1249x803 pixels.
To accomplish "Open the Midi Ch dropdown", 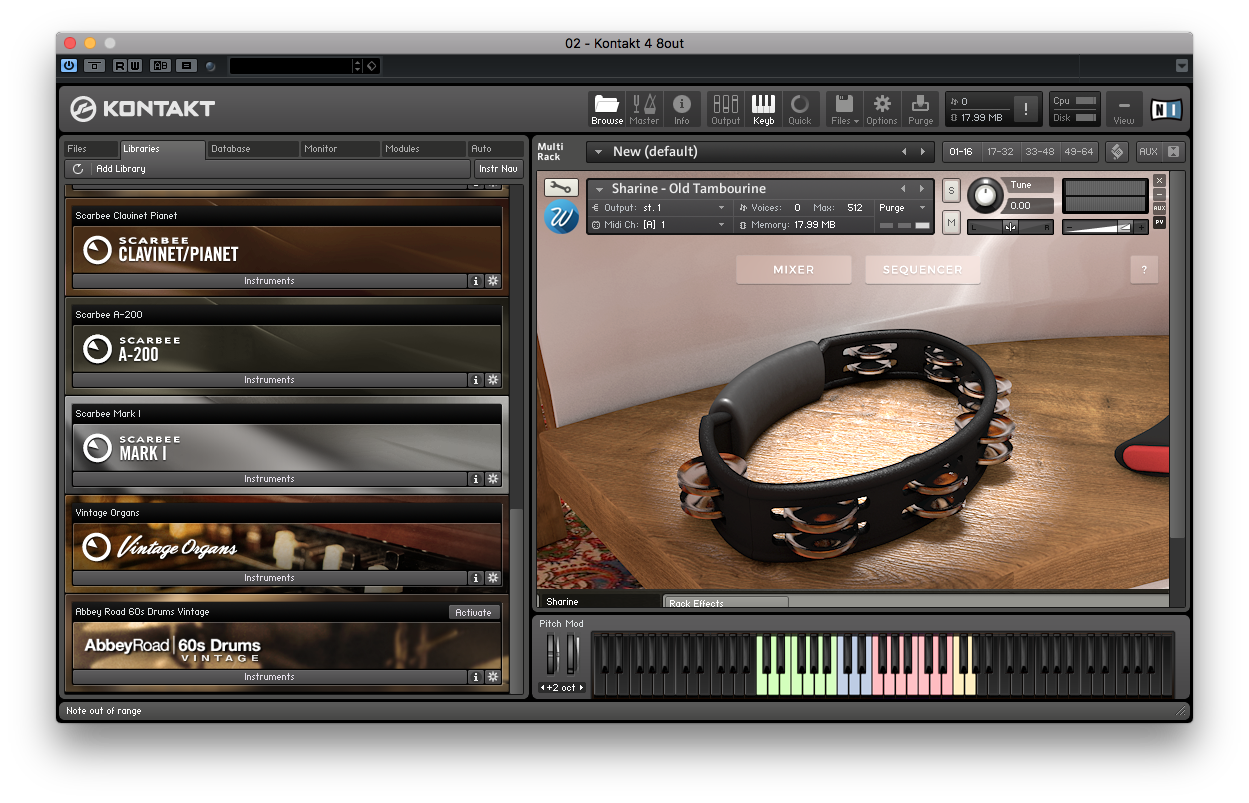I will coord(722,225).
